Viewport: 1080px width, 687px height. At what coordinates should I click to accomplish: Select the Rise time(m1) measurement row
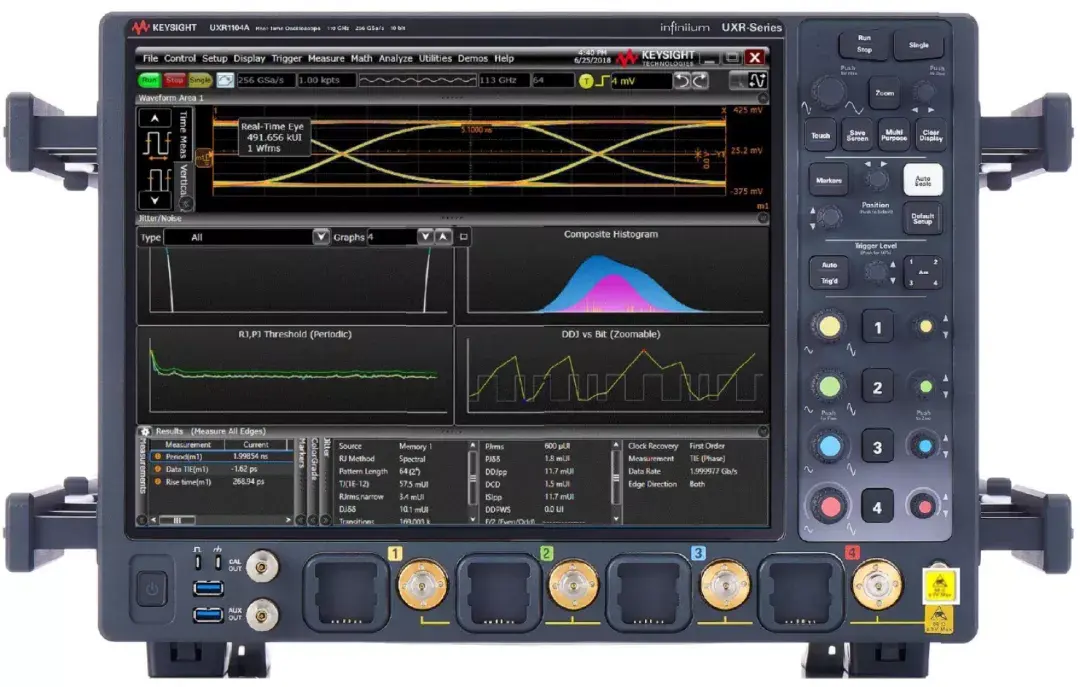(x=220, y=482)
